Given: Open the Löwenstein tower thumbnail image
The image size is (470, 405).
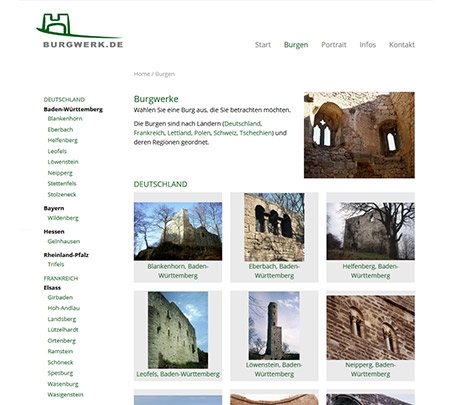Looking at the screenshot, I should pyautogui.click(x=274, y=326).
